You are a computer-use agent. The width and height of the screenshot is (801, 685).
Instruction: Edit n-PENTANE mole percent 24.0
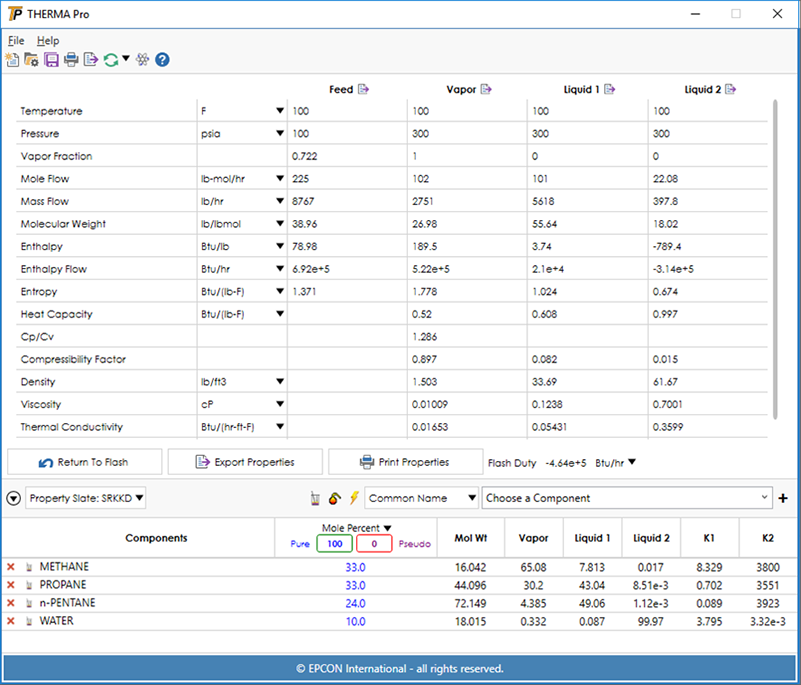[x=356, y=603]
